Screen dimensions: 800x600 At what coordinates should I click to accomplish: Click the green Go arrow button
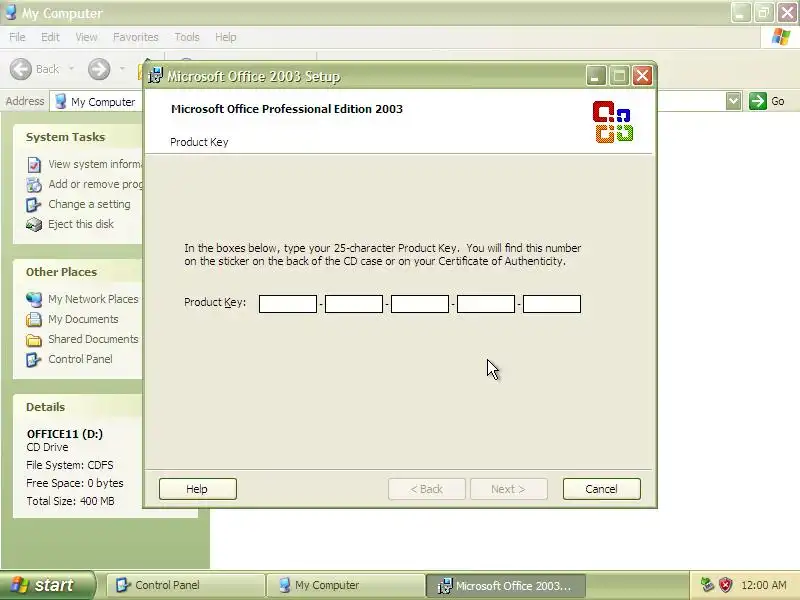coord(758,101)
